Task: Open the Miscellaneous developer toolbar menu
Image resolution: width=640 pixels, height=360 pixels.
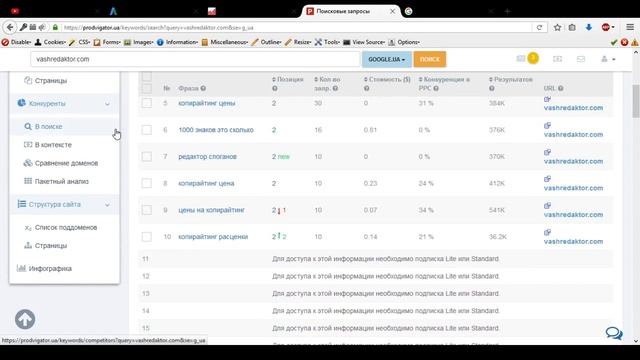Action: point(225,42)
